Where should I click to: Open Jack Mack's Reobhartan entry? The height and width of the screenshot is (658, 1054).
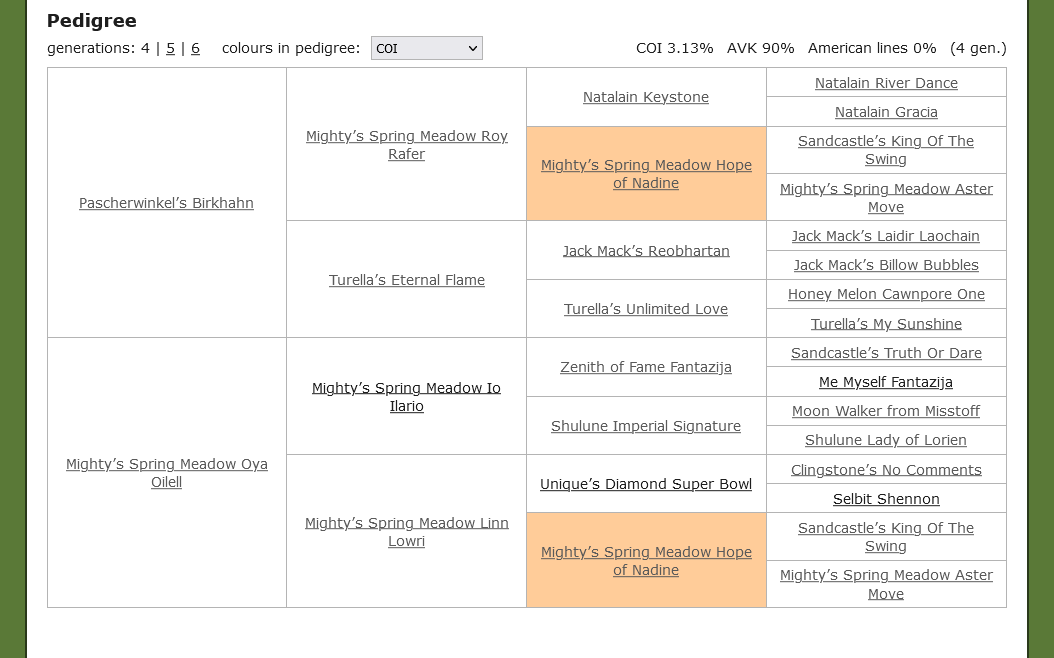coord(645,251)
